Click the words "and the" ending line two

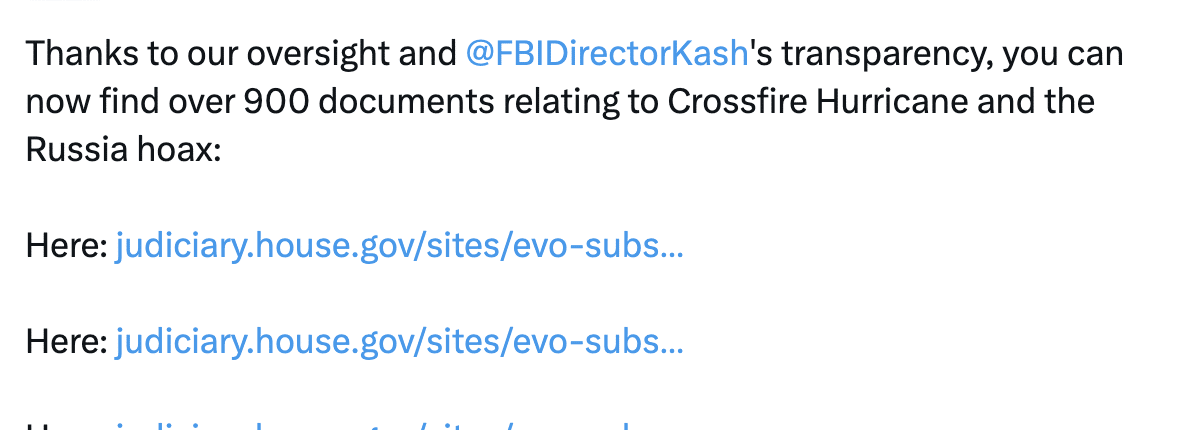[x=1036, y=102]
